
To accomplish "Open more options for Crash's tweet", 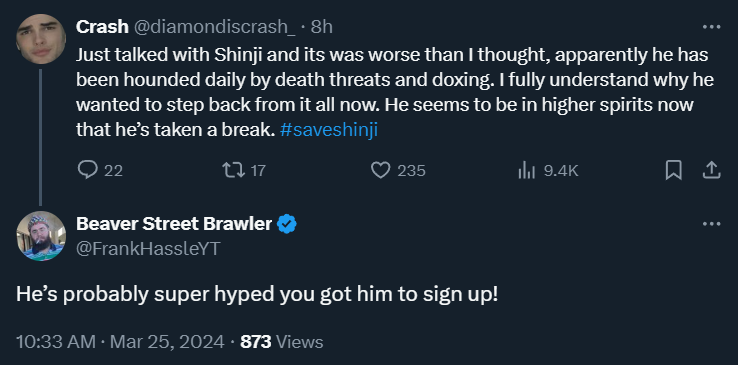I will (x=711, y=27).
